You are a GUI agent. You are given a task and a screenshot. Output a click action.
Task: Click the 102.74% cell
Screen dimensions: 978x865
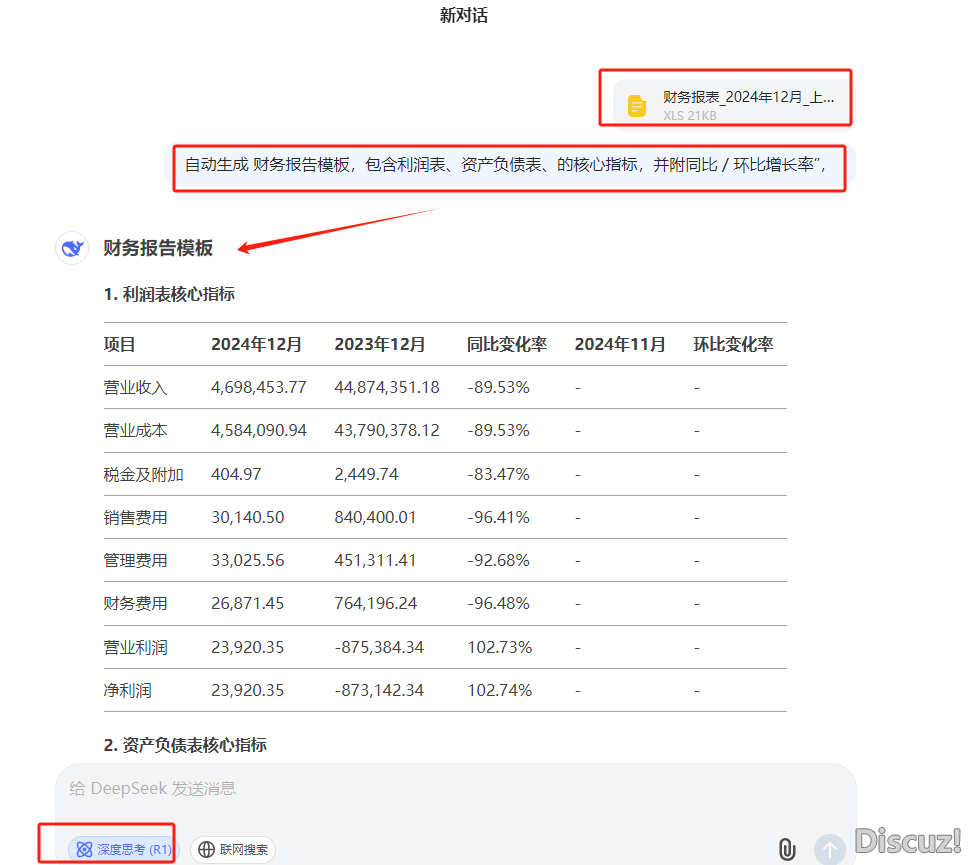(500, 690)
